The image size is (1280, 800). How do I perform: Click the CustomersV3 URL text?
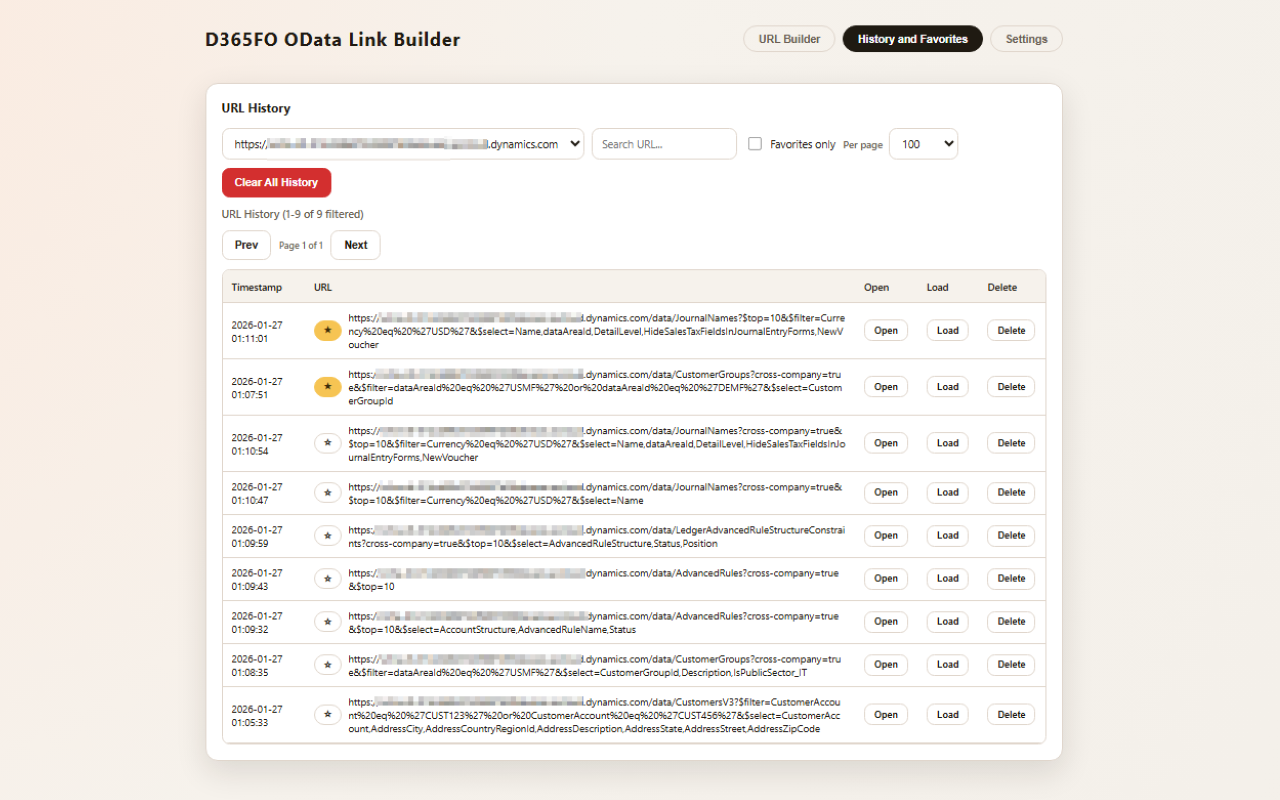597,715
